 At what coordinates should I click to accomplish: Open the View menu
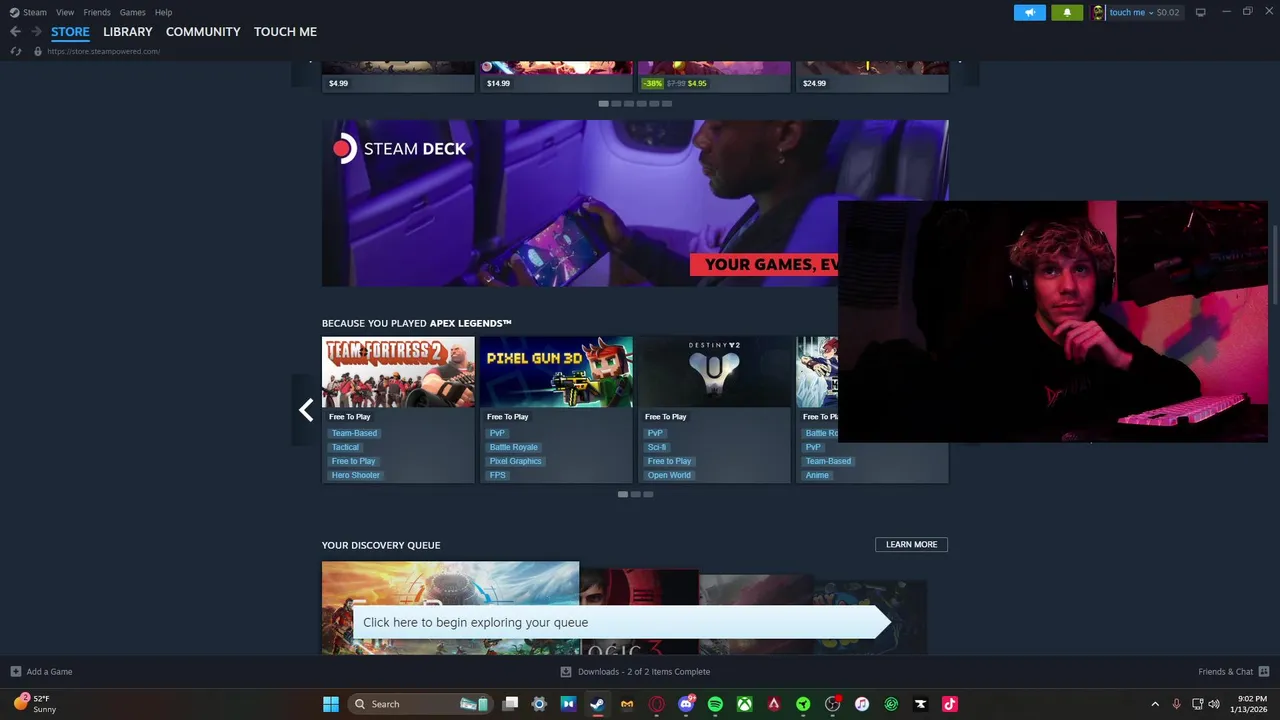65,12
